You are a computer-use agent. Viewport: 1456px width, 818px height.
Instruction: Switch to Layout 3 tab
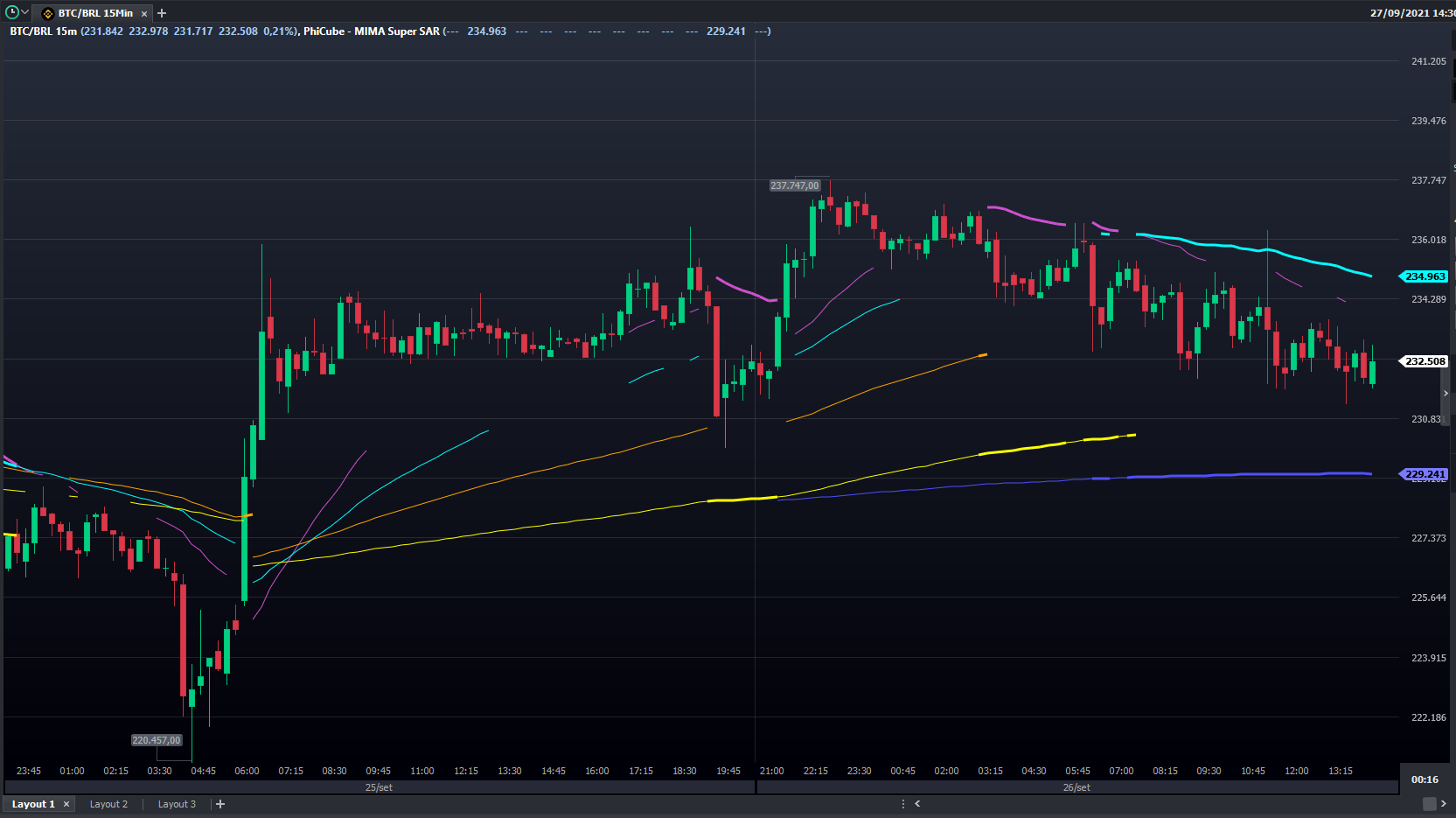click(x=177, y=804)
